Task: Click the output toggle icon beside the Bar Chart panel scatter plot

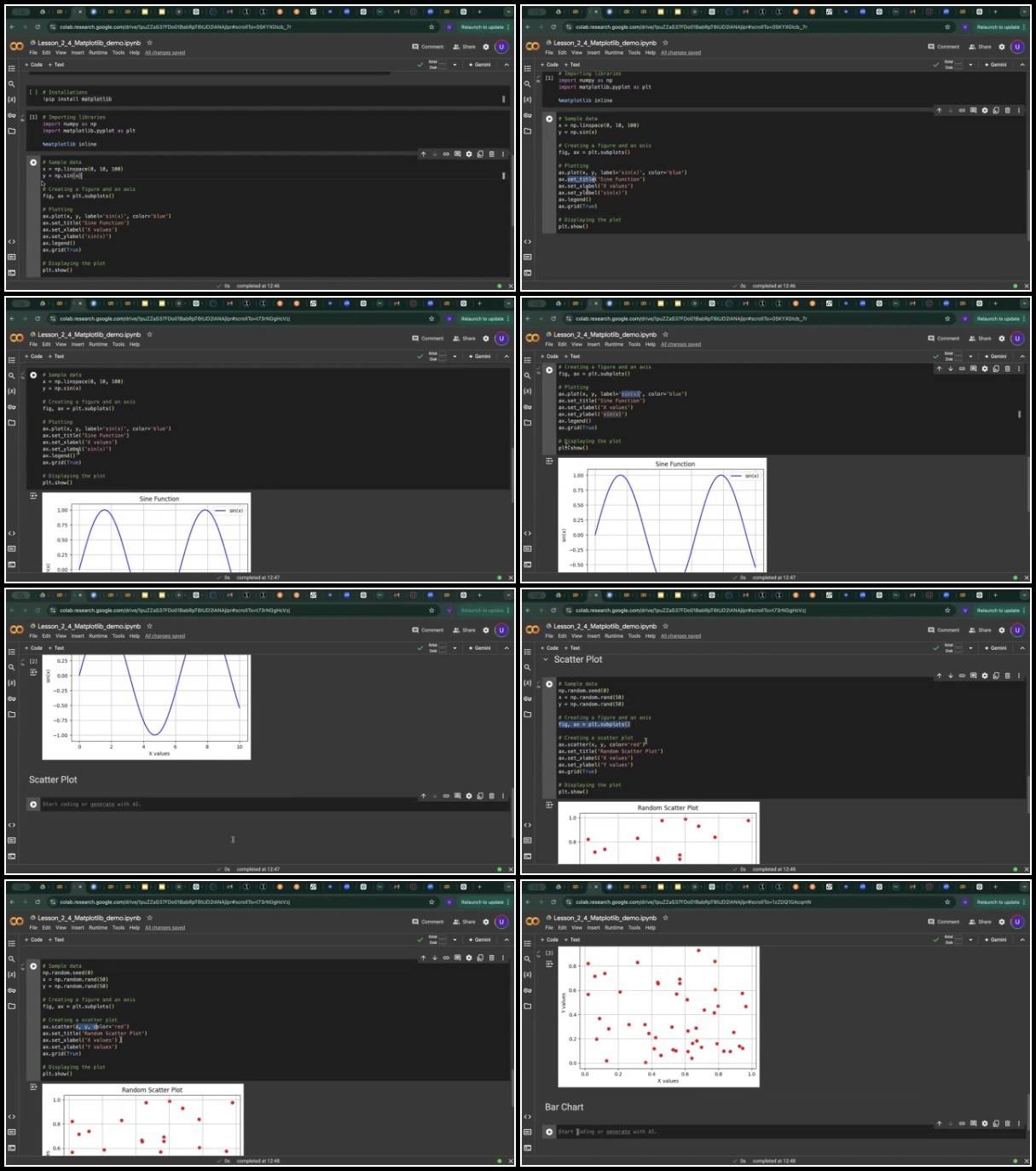Action: pos(549,964)
